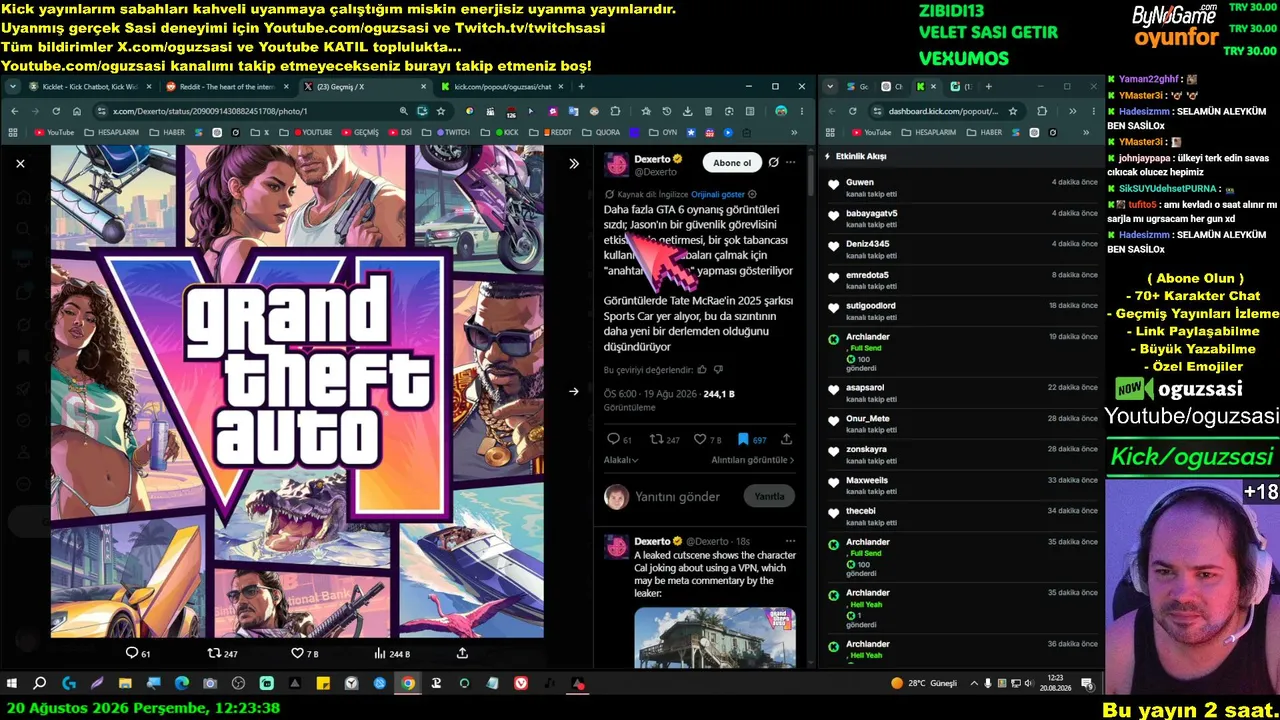The width and height of the screenshot is (1280, 720).
Task: Switch to the kick.com popout chat tab
Action: (501, 87)
